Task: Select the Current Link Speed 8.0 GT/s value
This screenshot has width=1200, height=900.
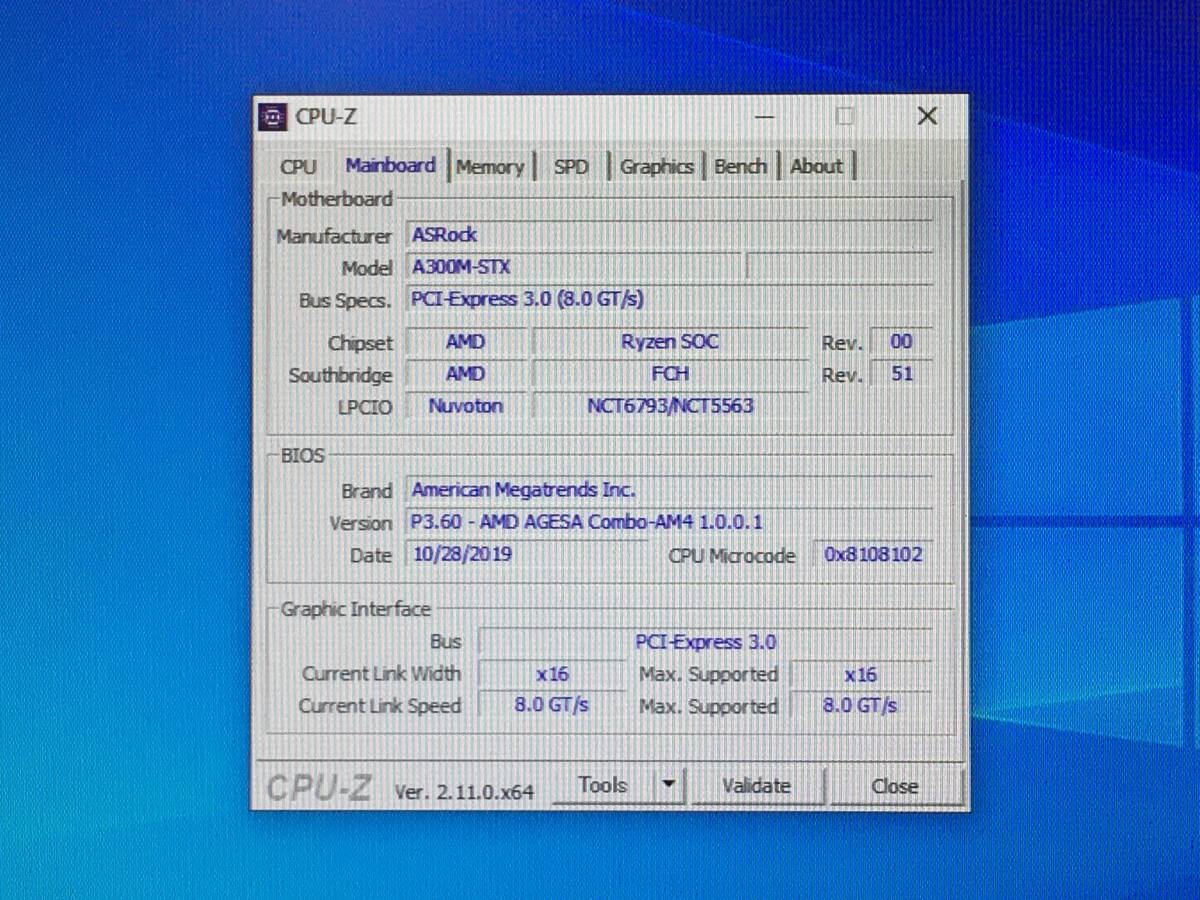Action: click(x=552, y=705)
